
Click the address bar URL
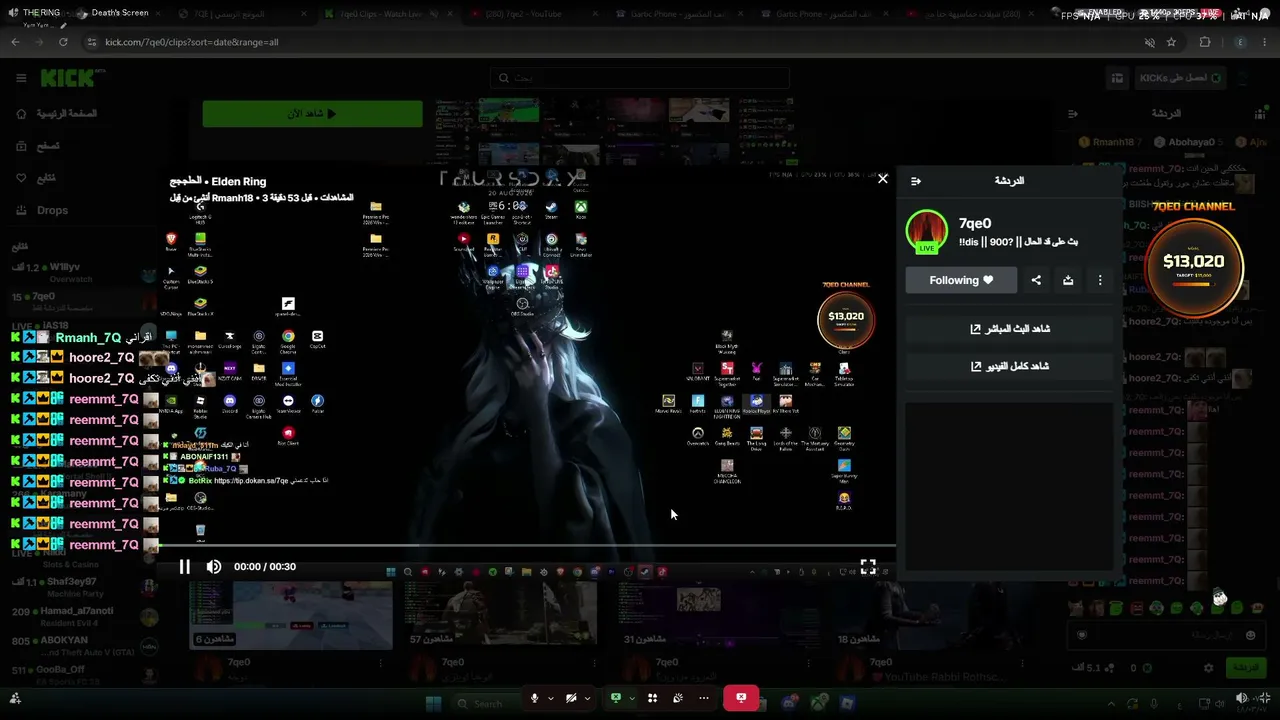pyautogui.click(x=192, y=42)
